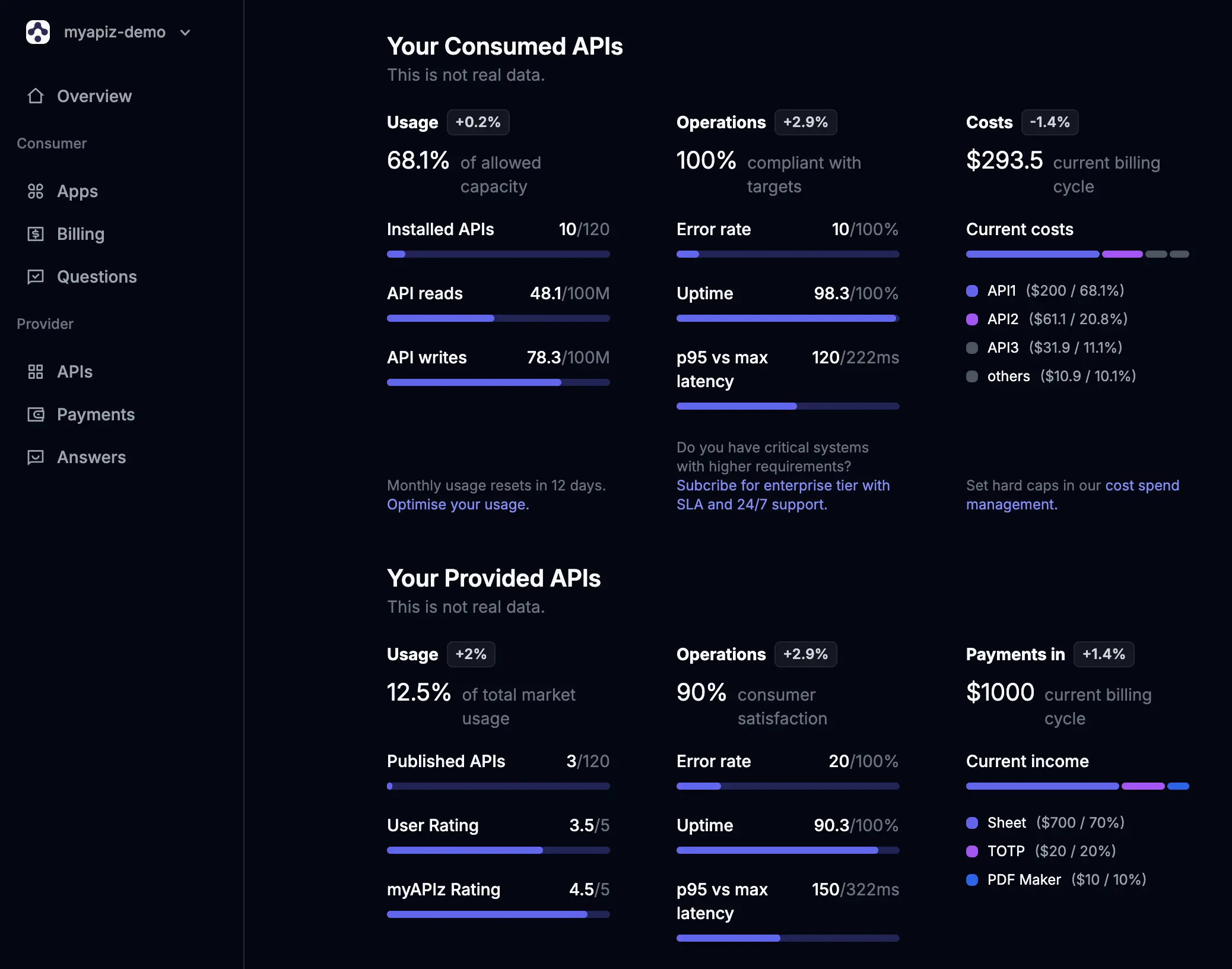The height and width of the screenshot is (969, 1232).
Task: Click the myAPIz Rating progress bar
Action: coord(498,914)
